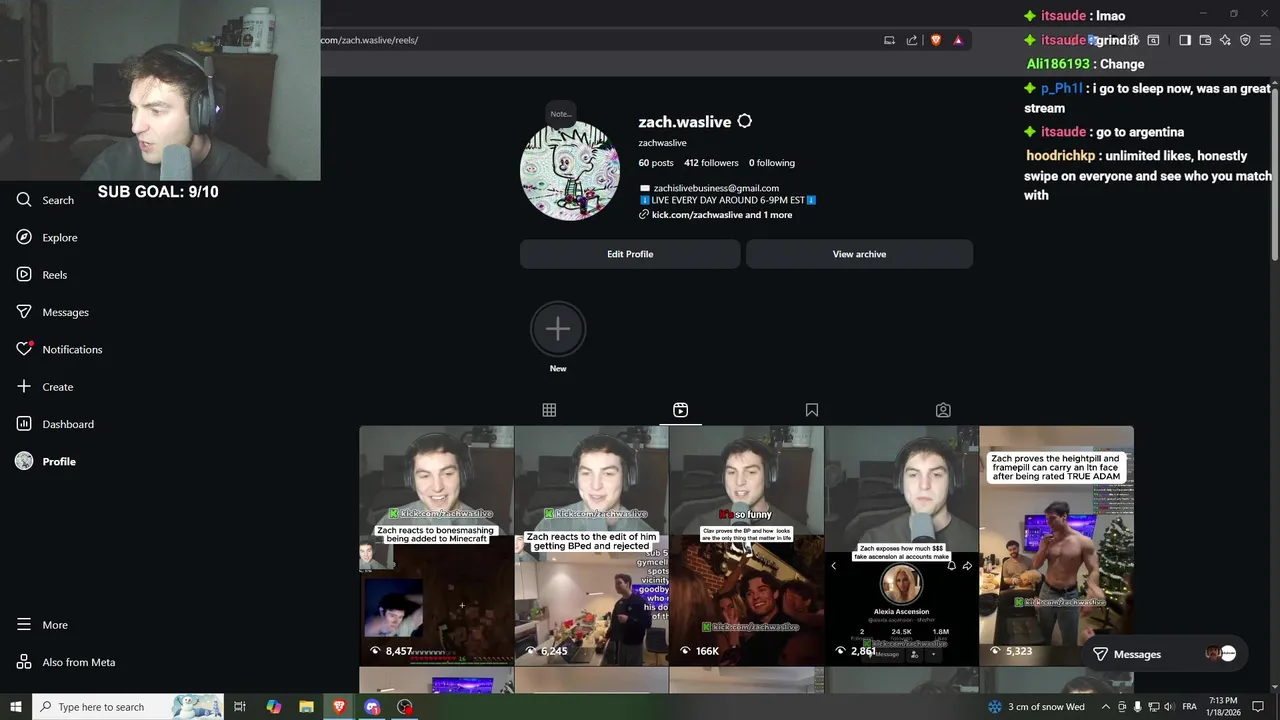Open Brave Rewards triangle icon
Image resolution: width=1280 pixels, height=720 pixels.
pyautogui.click(x=958, y=40)
